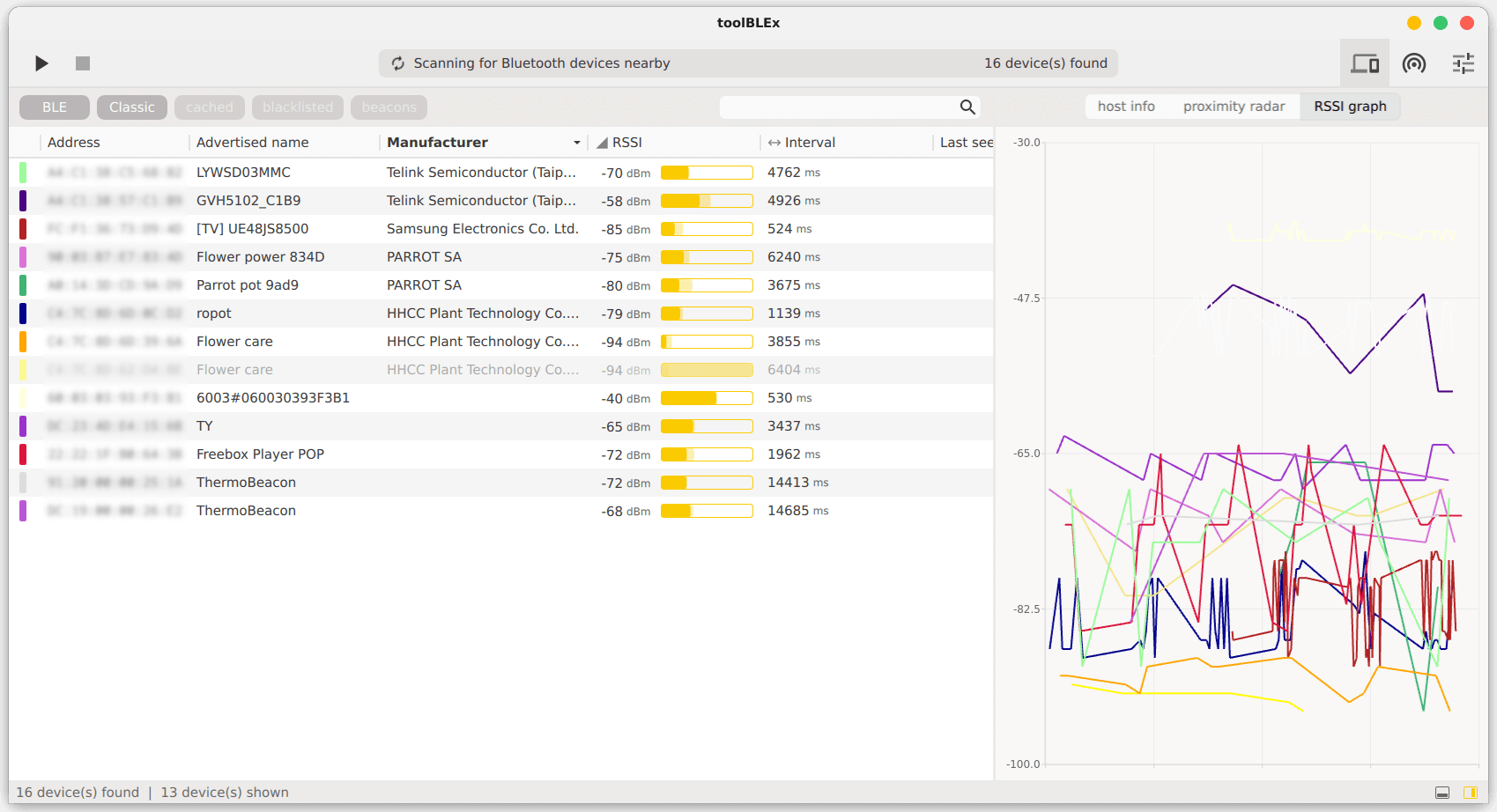The width and height of the screenshot is (1497, 812).
Task: Click the -85 dBm signal strength bar
Action: [x=707, y=229]
